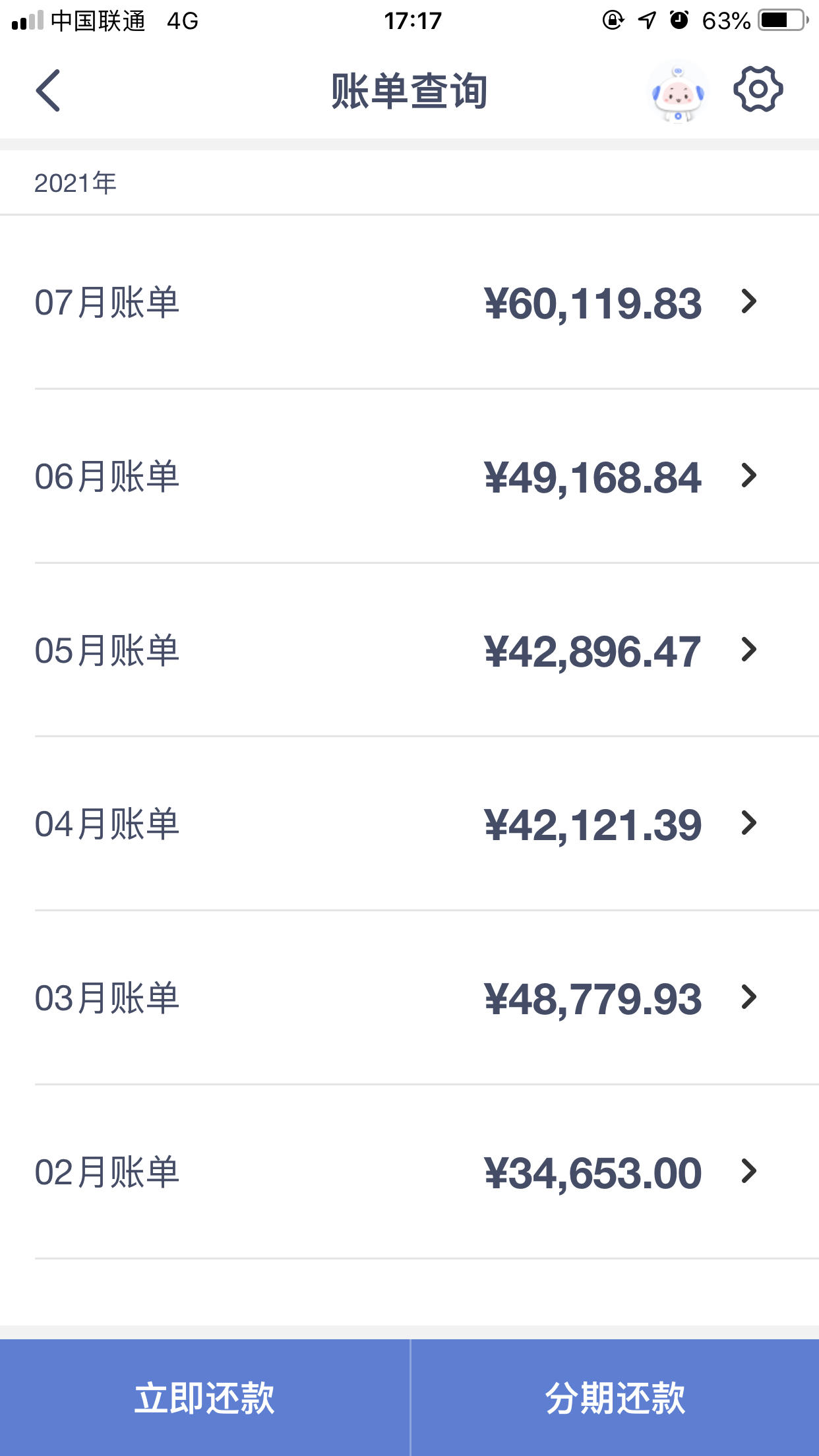Tap the 账单查询 page title

coord(409,91)
